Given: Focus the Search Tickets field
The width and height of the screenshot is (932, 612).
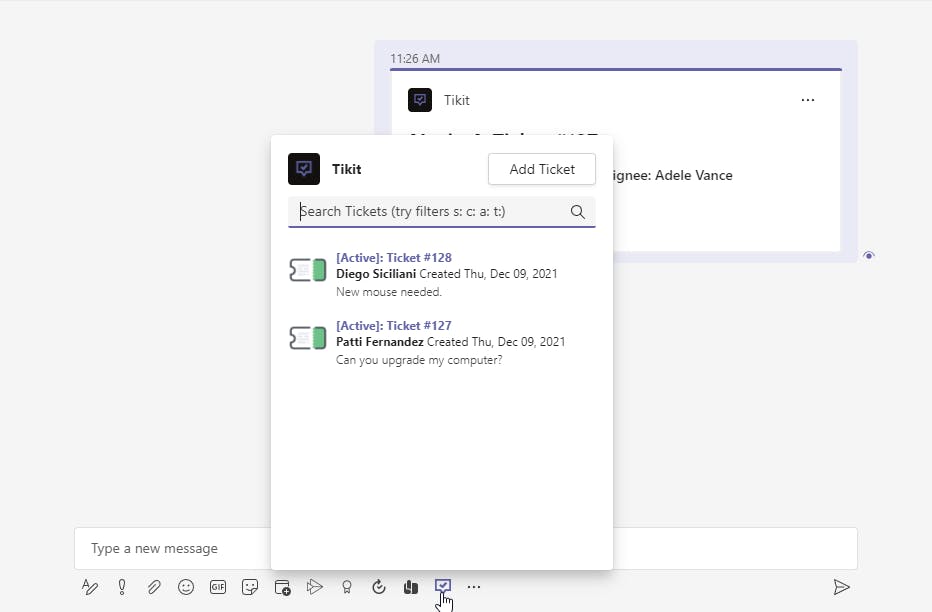Looking at the screenshot, I should click(430, 211).
